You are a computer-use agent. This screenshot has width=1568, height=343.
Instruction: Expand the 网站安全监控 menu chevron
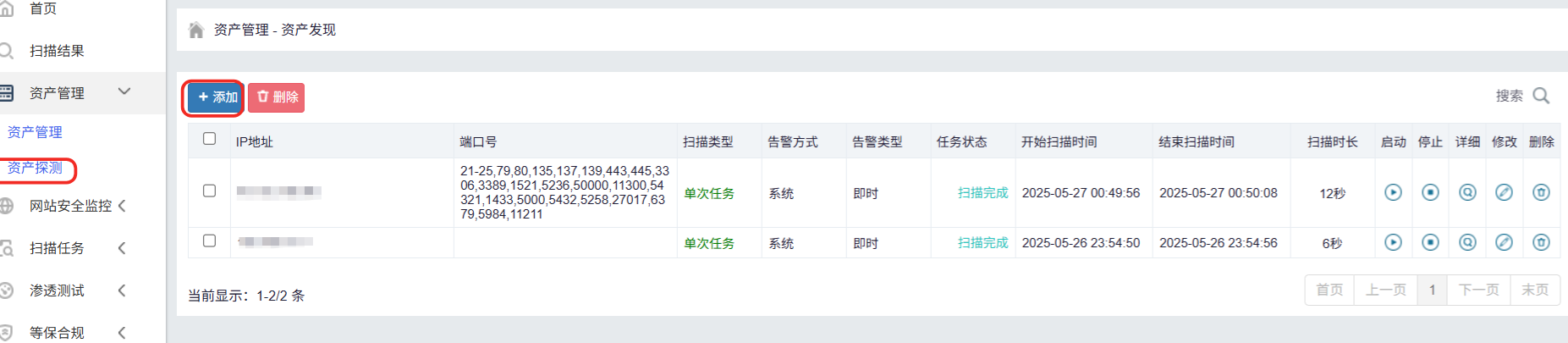[123, 206]
